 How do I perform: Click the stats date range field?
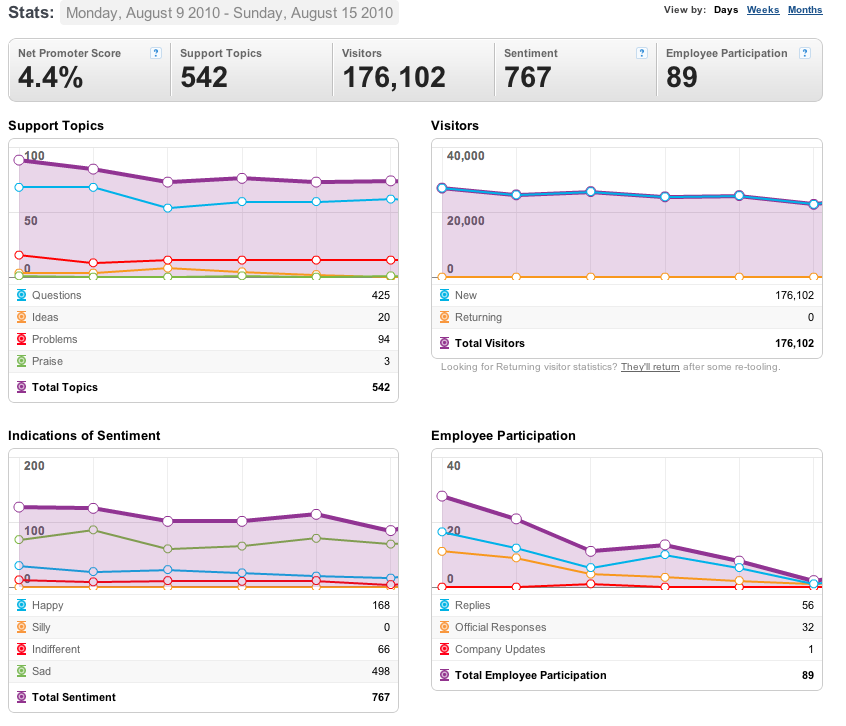coord(229,13)
